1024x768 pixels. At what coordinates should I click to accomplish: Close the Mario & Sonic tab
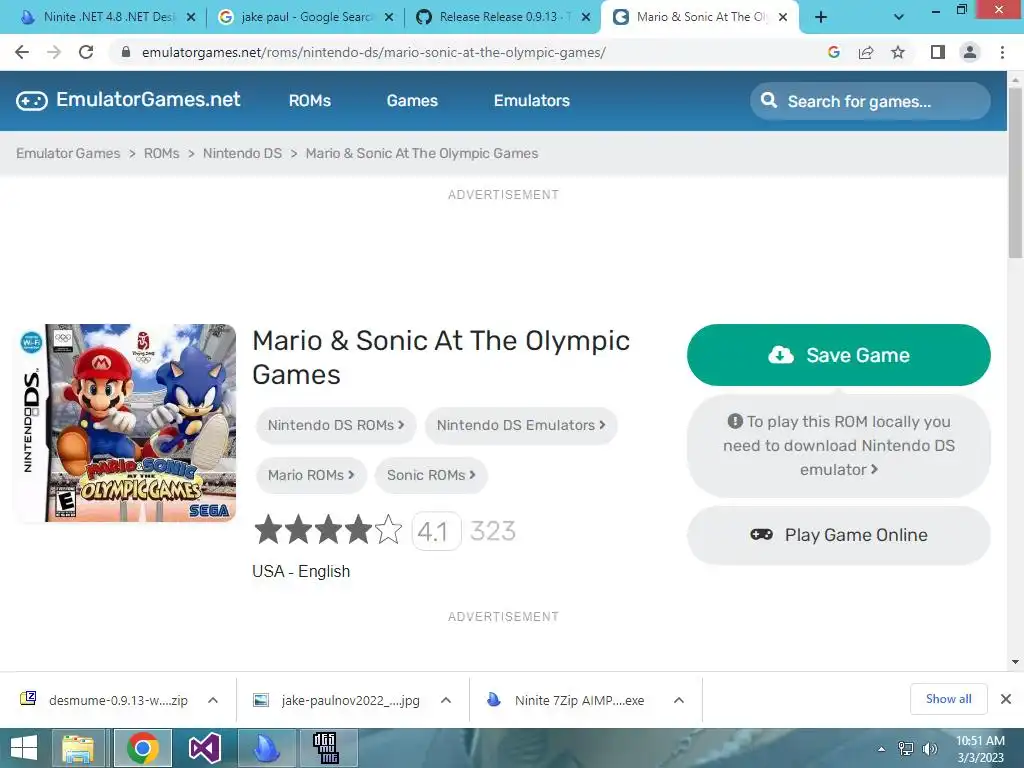pos(783,17)
